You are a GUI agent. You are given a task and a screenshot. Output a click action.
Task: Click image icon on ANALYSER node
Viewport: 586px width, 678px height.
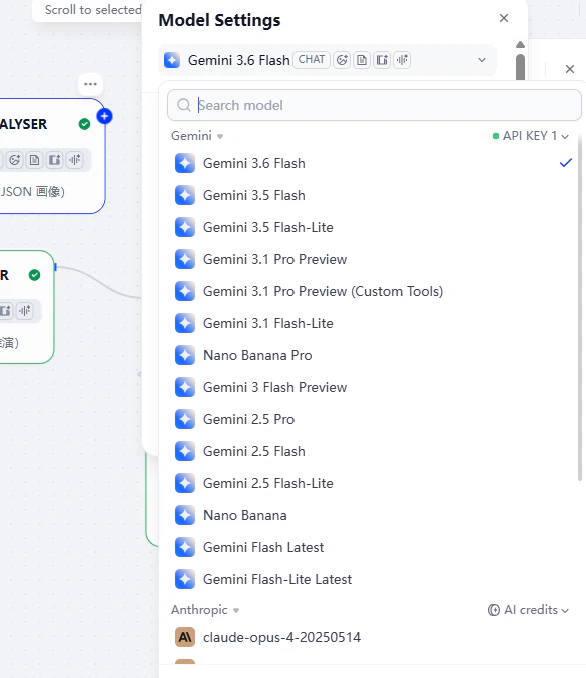54,160
